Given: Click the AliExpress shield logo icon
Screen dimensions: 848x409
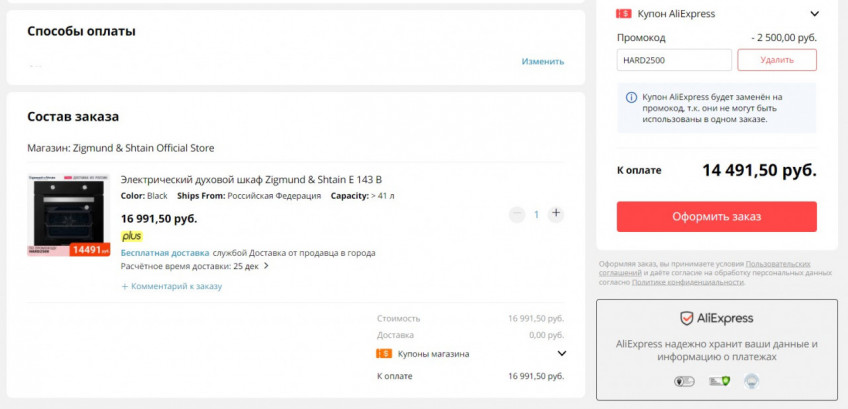Looking at the screenshot, I should click(687, 318).
